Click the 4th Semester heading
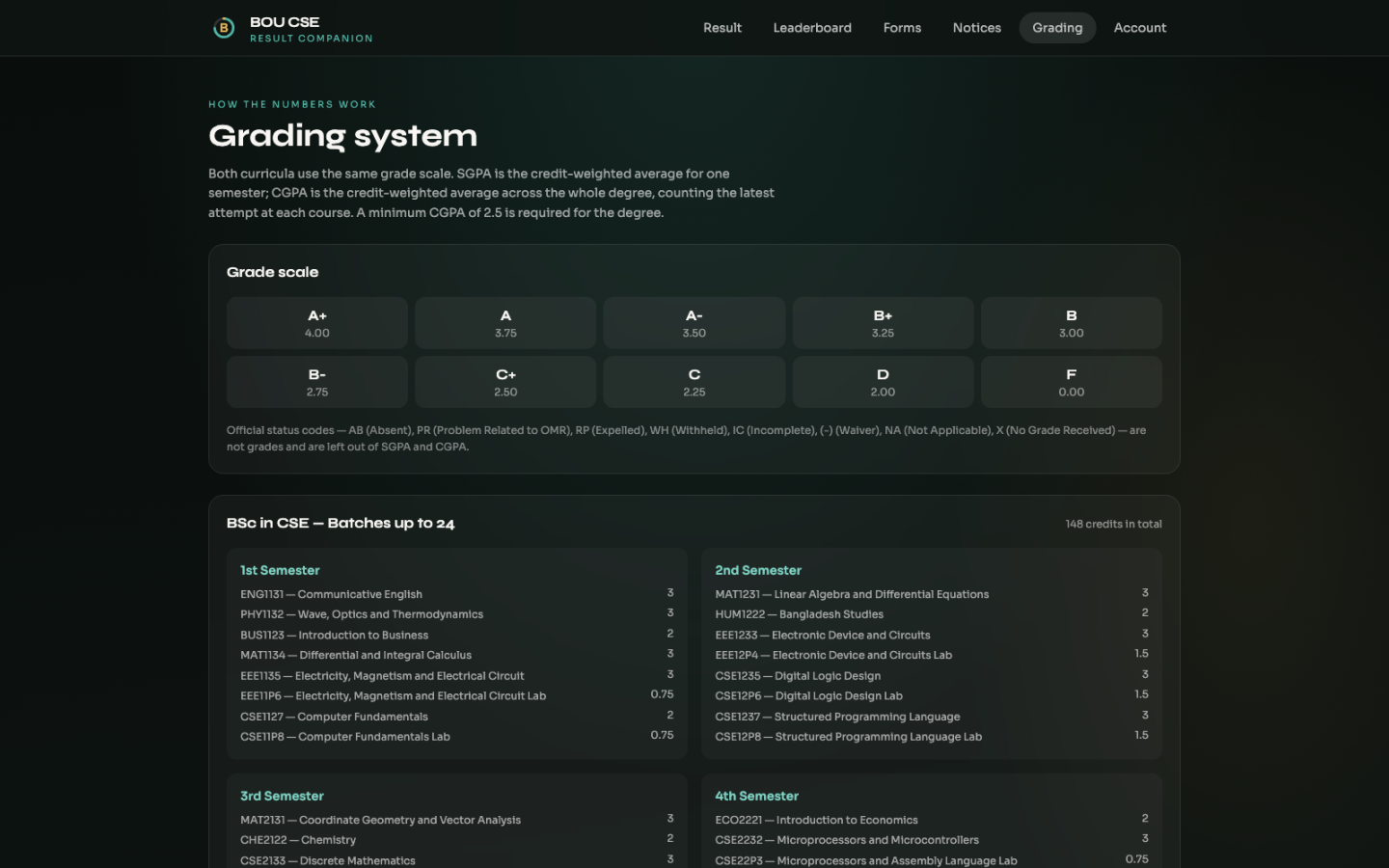This screenshot has width=1389, height=868. [x=756, y=796]
